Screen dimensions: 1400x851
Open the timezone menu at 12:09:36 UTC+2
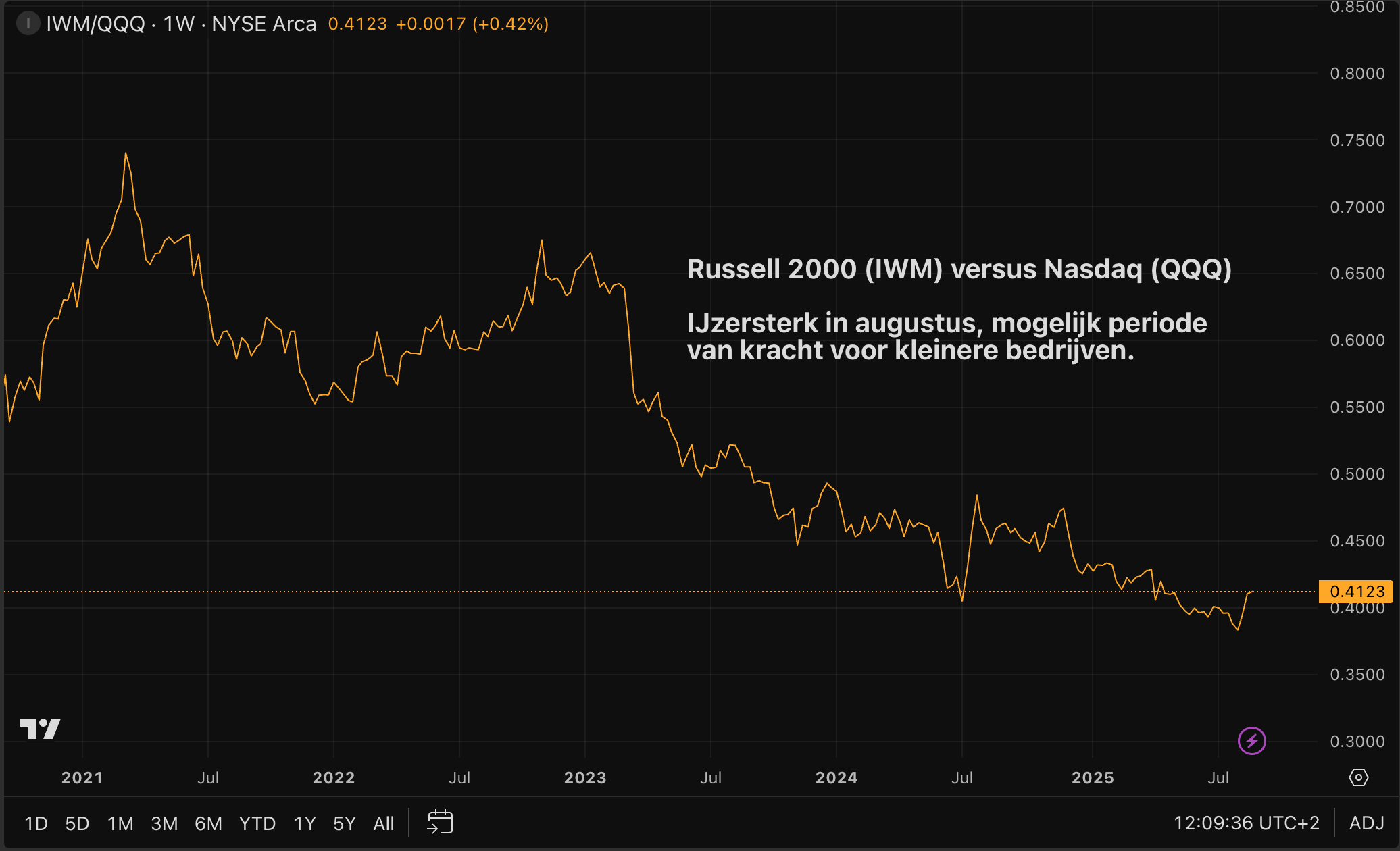(x=1246, y=823)
